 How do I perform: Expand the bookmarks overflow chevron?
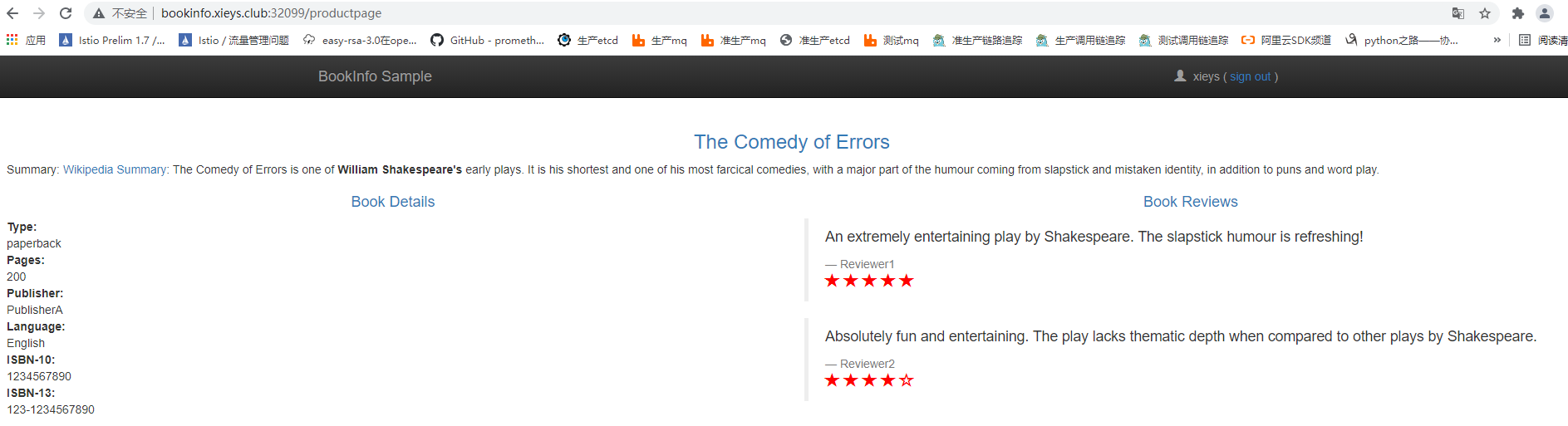(x=1497, y=40)
